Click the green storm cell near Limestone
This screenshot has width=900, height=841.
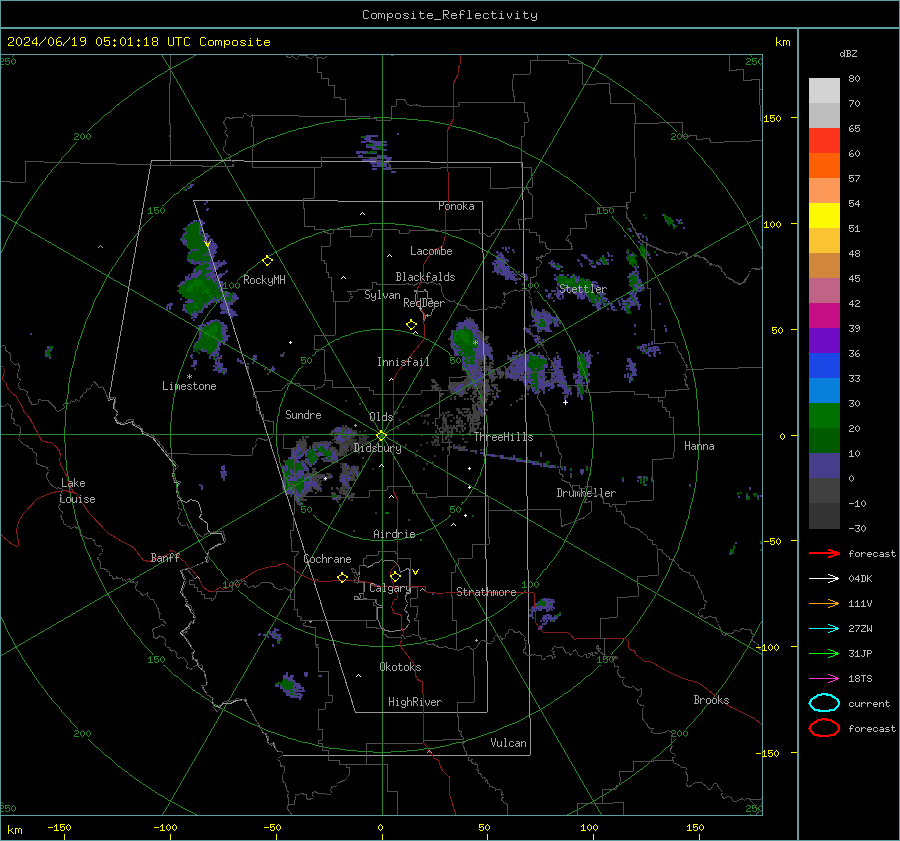coord(209,338)
